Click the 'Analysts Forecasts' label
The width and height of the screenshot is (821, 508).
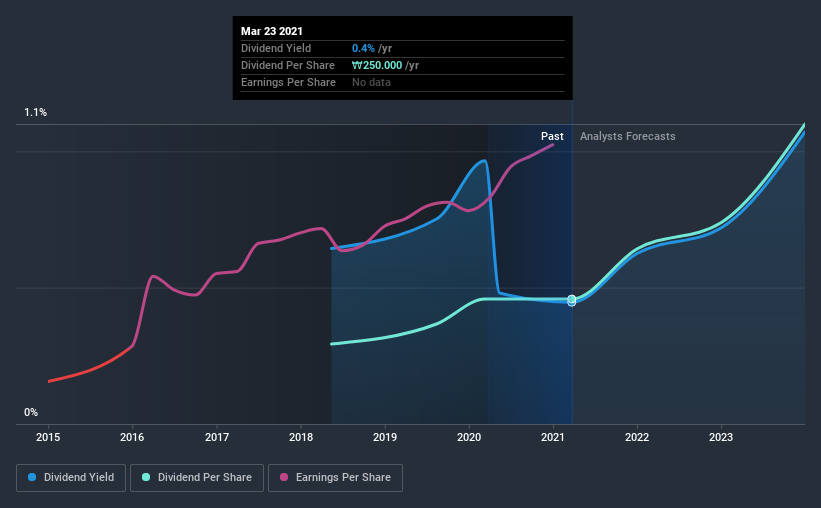point(627,136)
